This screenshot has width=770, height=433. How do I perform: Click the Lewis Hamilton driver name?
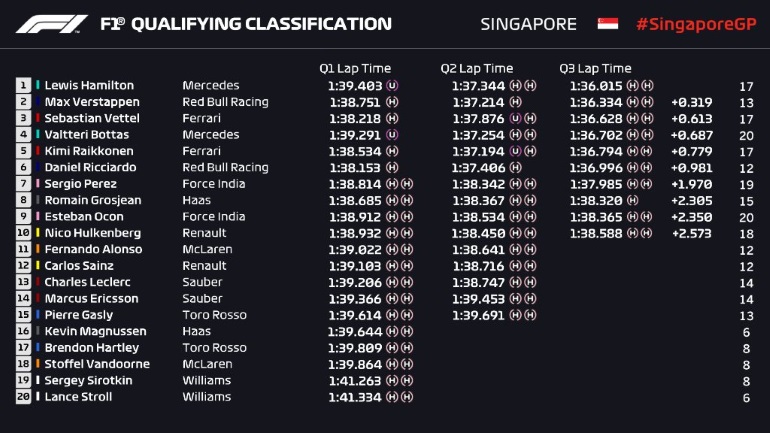pos(89,86)
